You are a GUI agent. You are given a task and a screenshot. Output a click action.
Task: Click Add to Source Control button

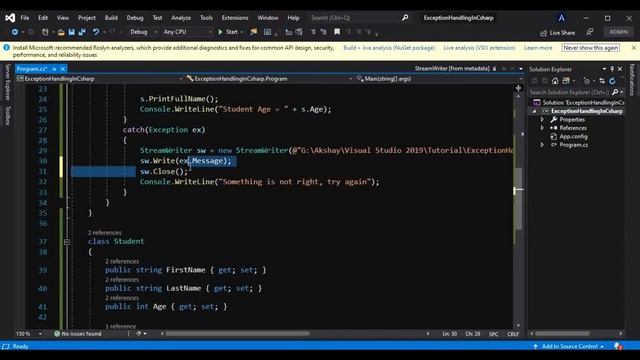point(569,346)
